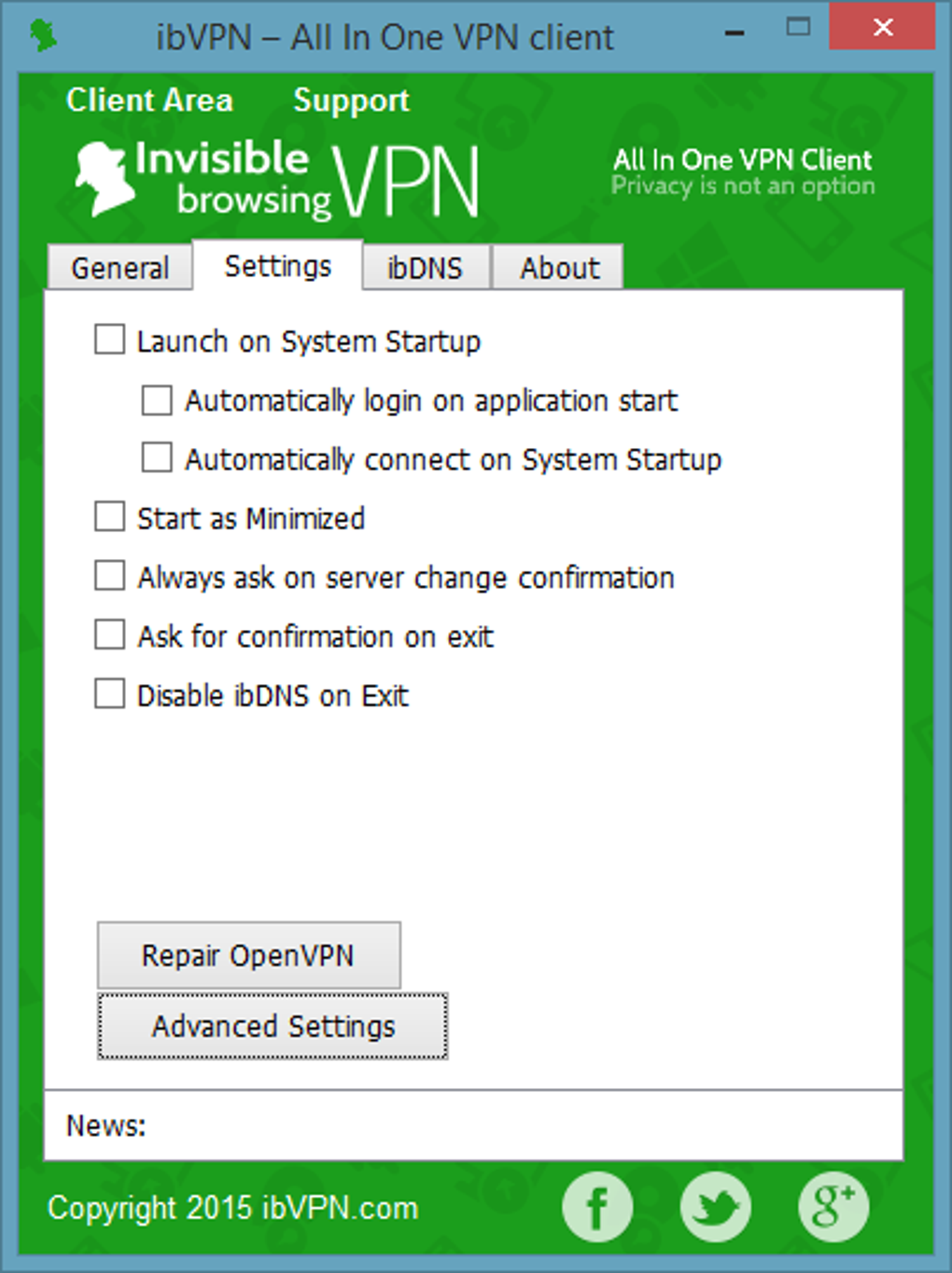The height and width of the screenshot is (1273, 952).
Task: Open the Twitter social icon
Action: pos(716,1207)
